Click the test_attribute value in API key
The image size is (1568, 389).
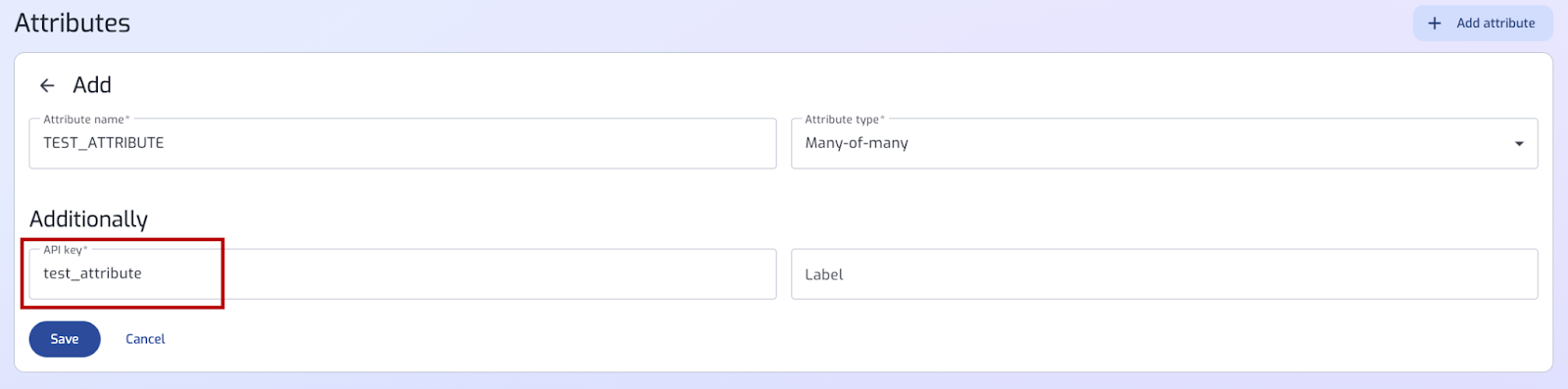pos(92,273)
